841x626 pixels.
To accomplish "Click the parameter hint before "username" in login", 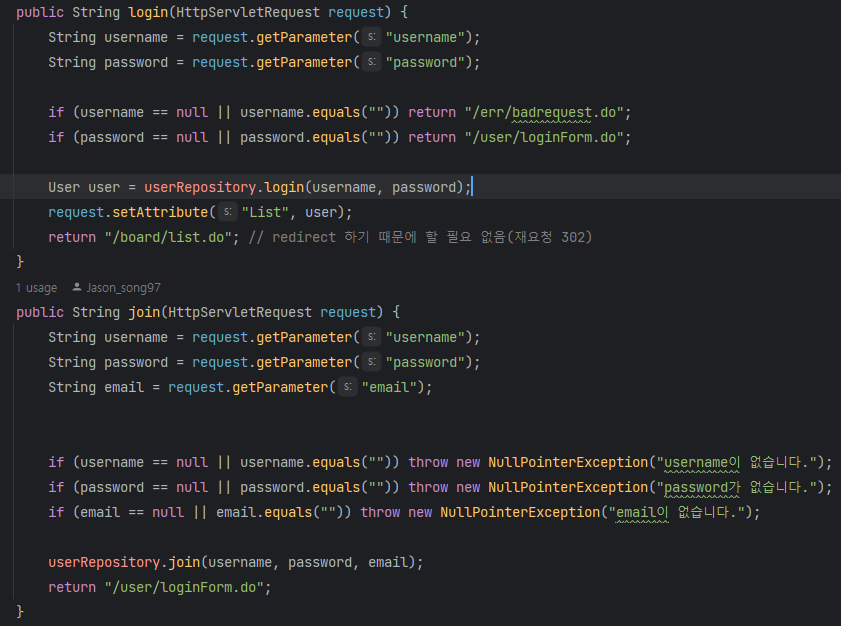I will pos(371,37).
